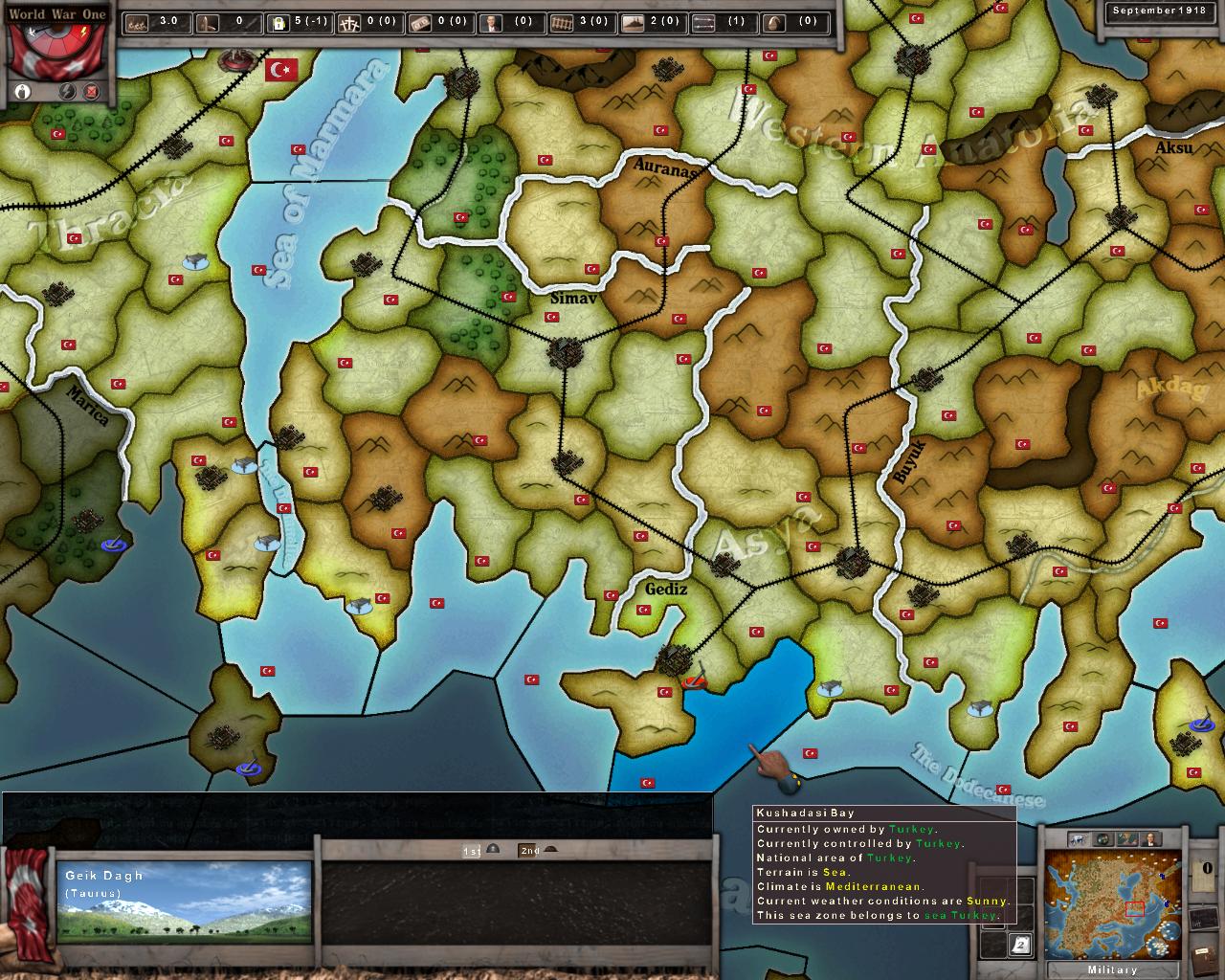Click the leader portrait icon in top bar
Screen dimensions: 1225x980
click(491, 23)
